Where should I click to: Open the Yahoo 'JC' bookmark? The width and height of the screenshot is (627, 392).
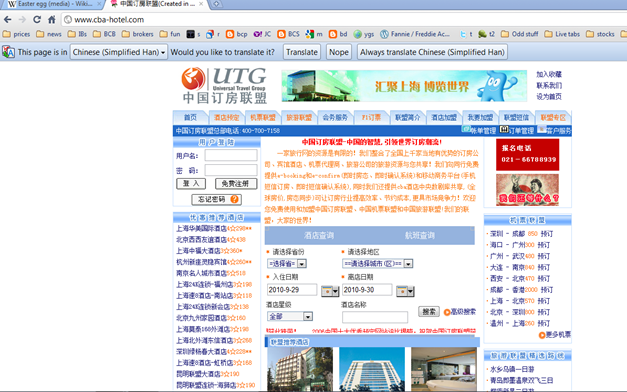(262, 34)
